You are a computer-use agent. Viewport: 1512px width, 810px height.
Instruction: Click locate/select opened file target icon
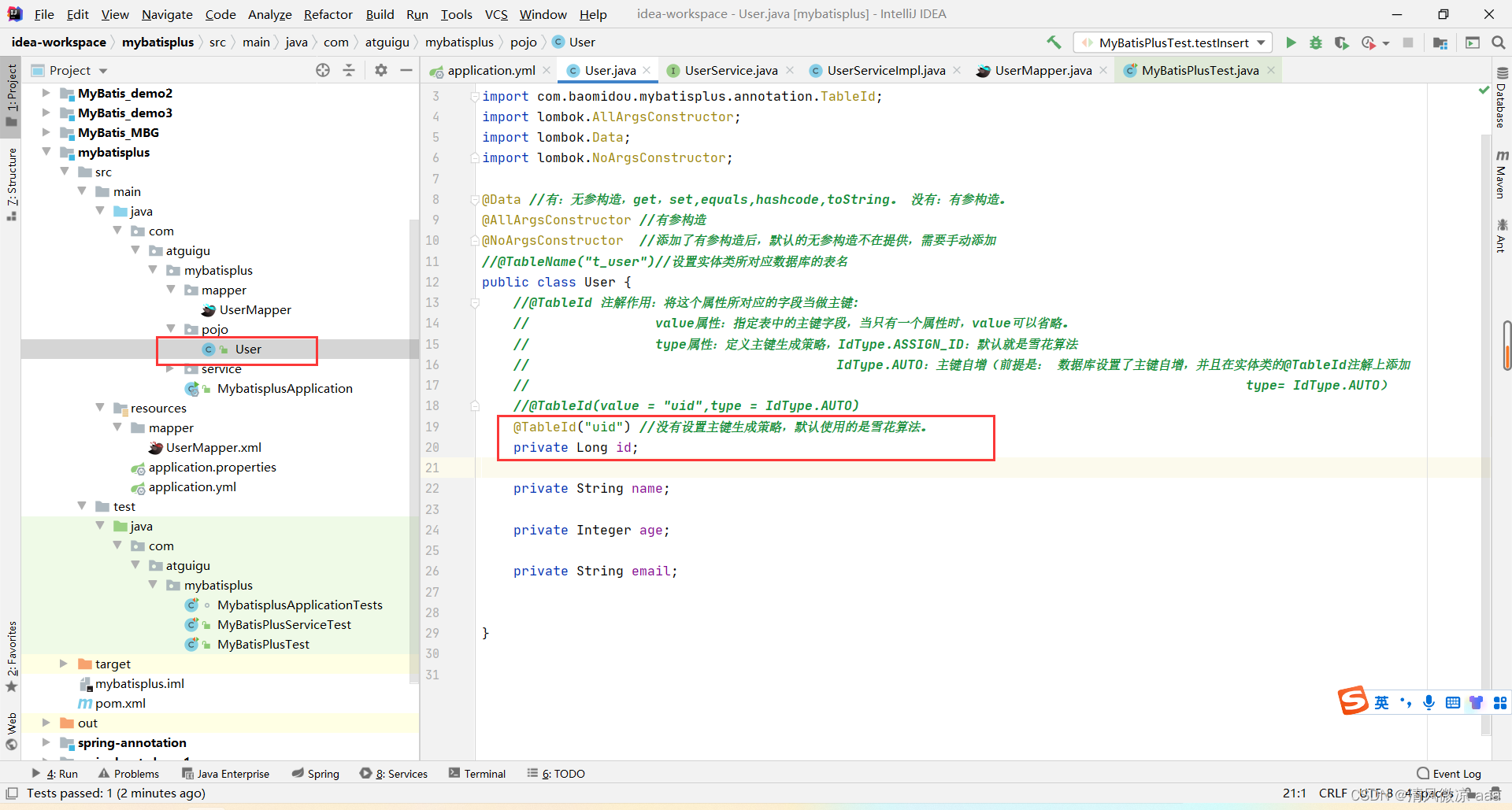tap(323, 70)
